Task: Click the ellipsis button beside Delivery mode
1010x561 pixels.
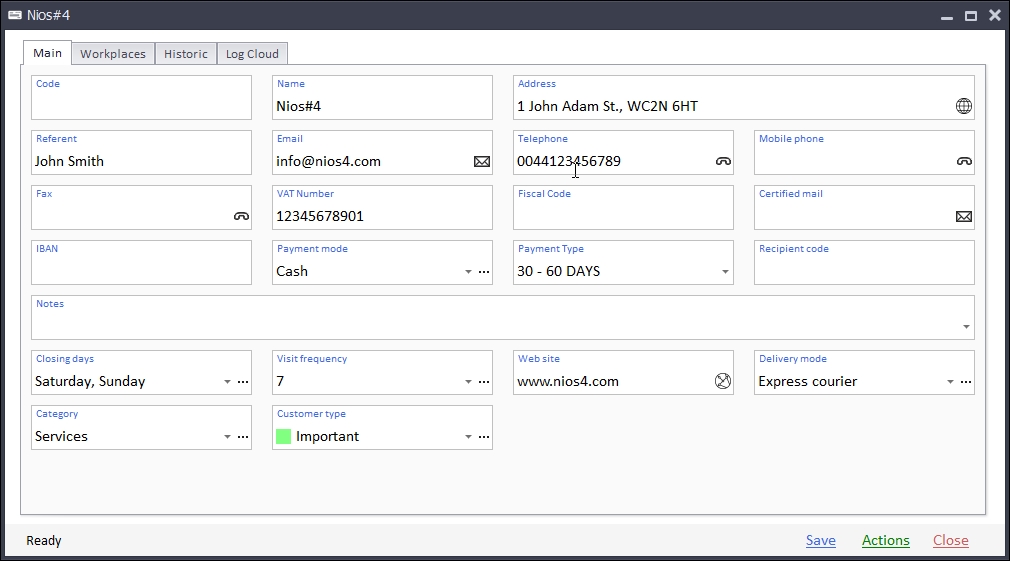Action: tap(966, 381)
